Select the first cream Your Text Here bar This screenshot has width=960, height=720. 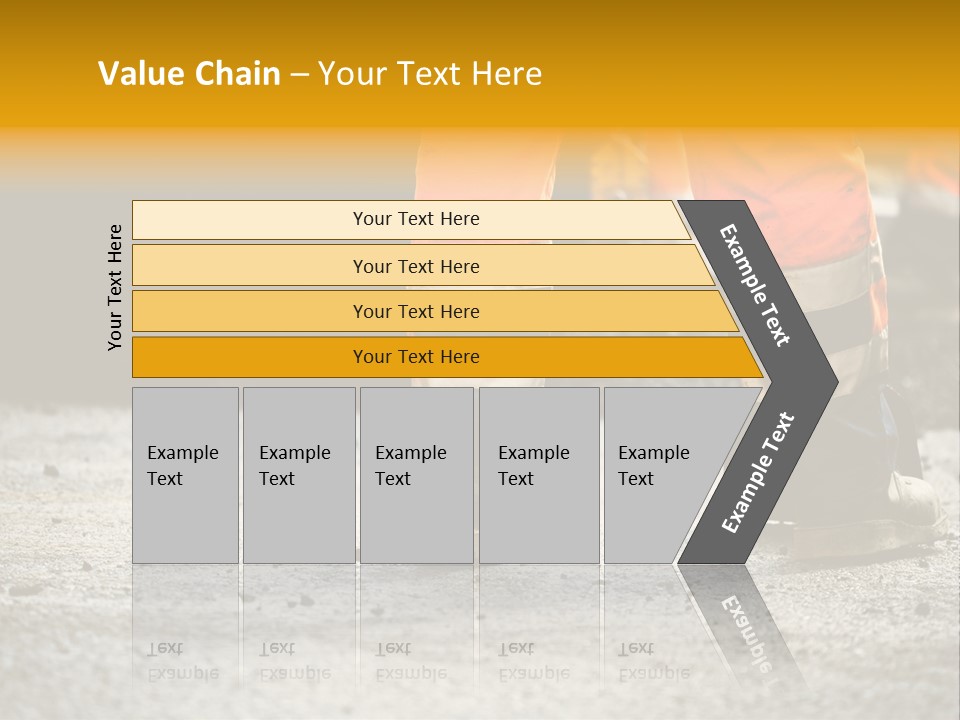point(416,219)
